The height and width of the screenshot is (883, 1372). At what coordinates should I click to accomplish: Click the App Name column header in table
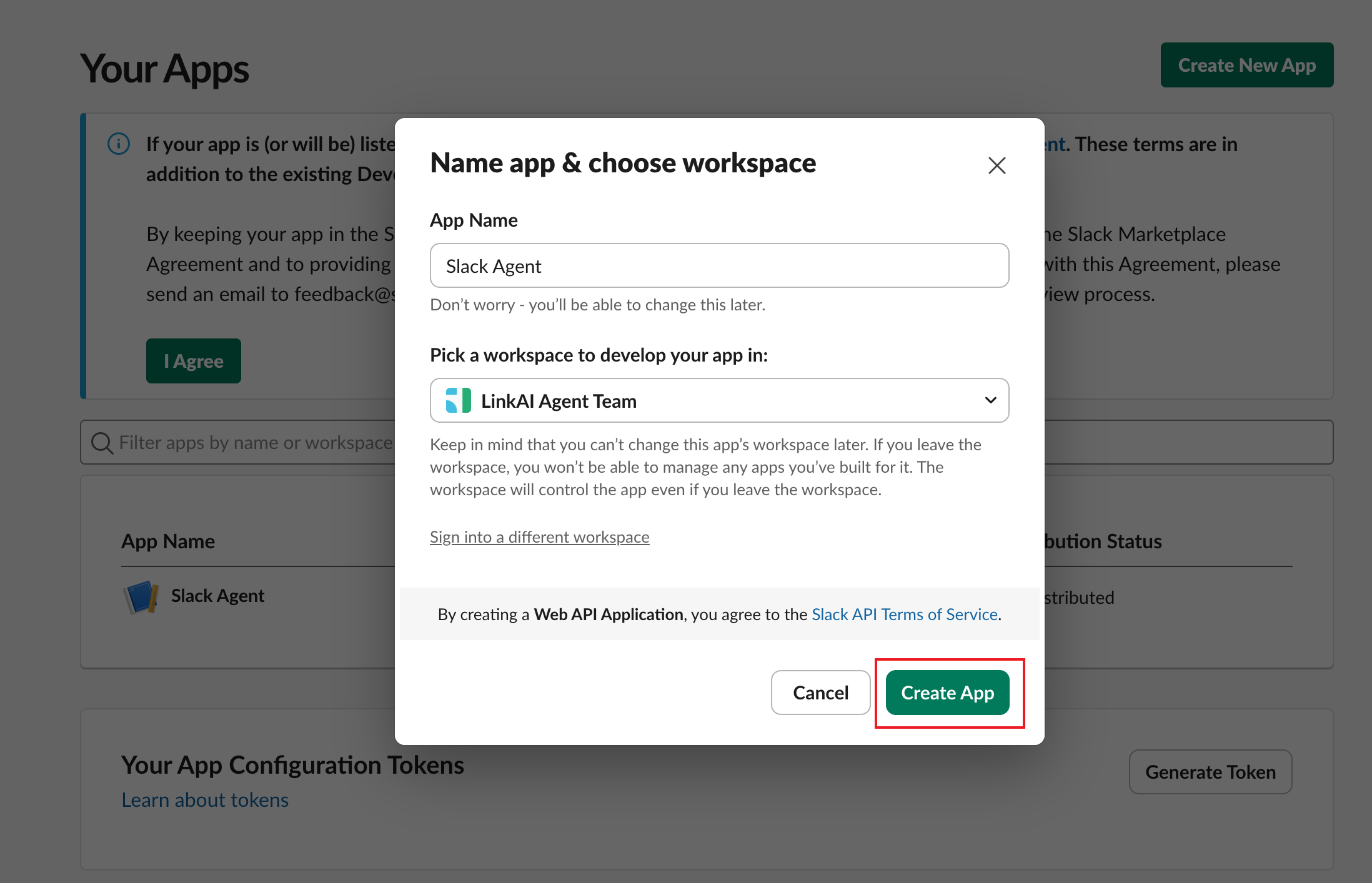pyautogui.click(x=168, y=541)
